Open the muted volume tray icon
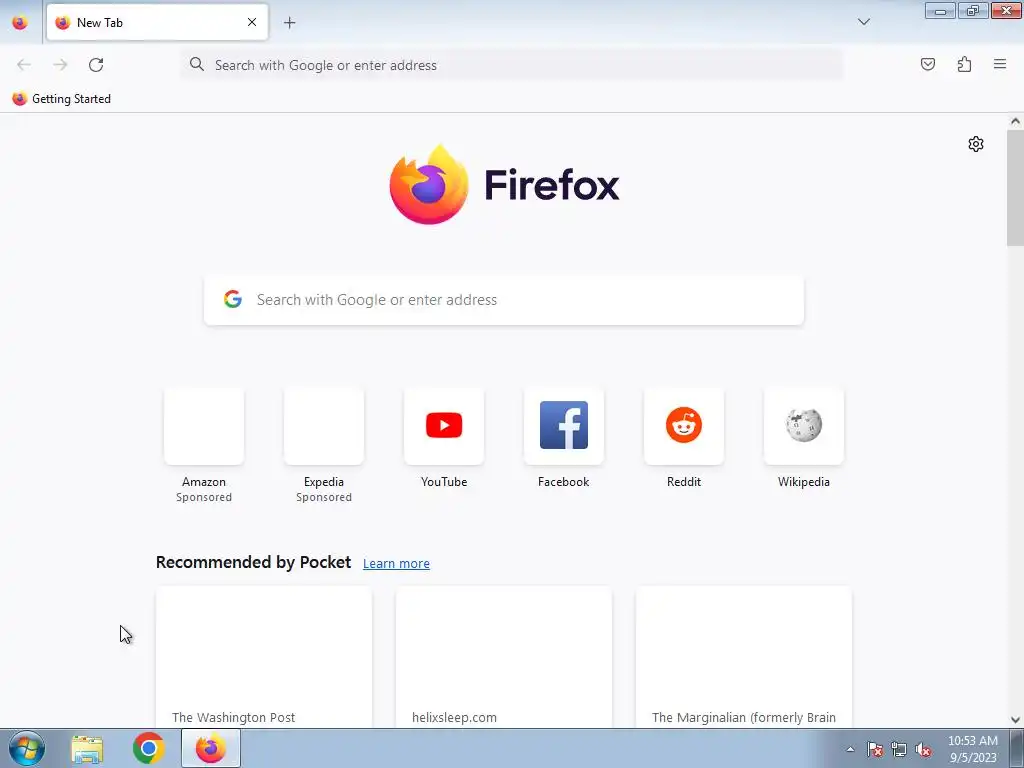The image size is (1024, 768). (923, 749)
